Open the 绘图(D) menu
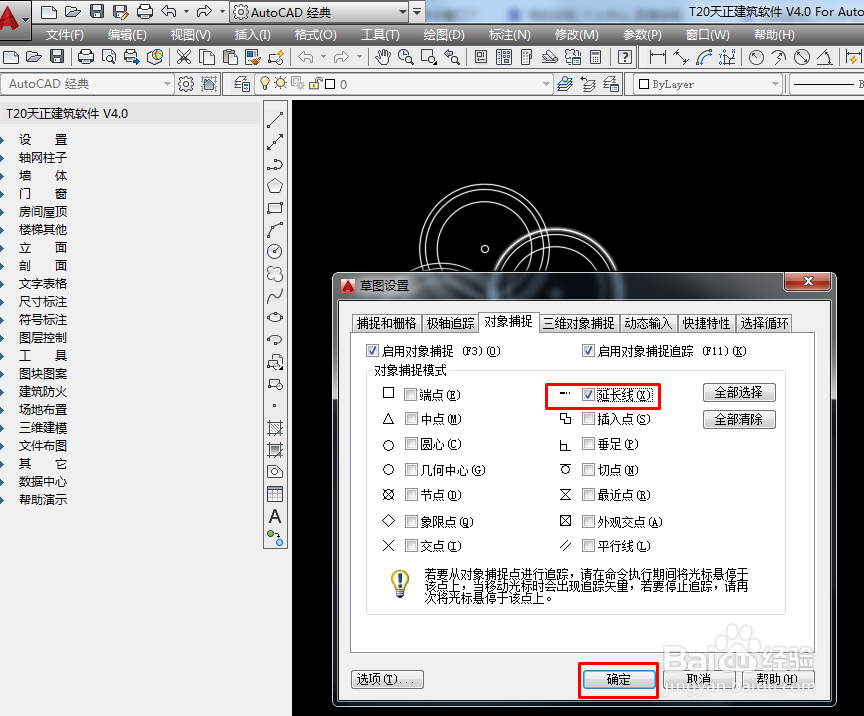 pyautogui.click(x=444, y=35)
